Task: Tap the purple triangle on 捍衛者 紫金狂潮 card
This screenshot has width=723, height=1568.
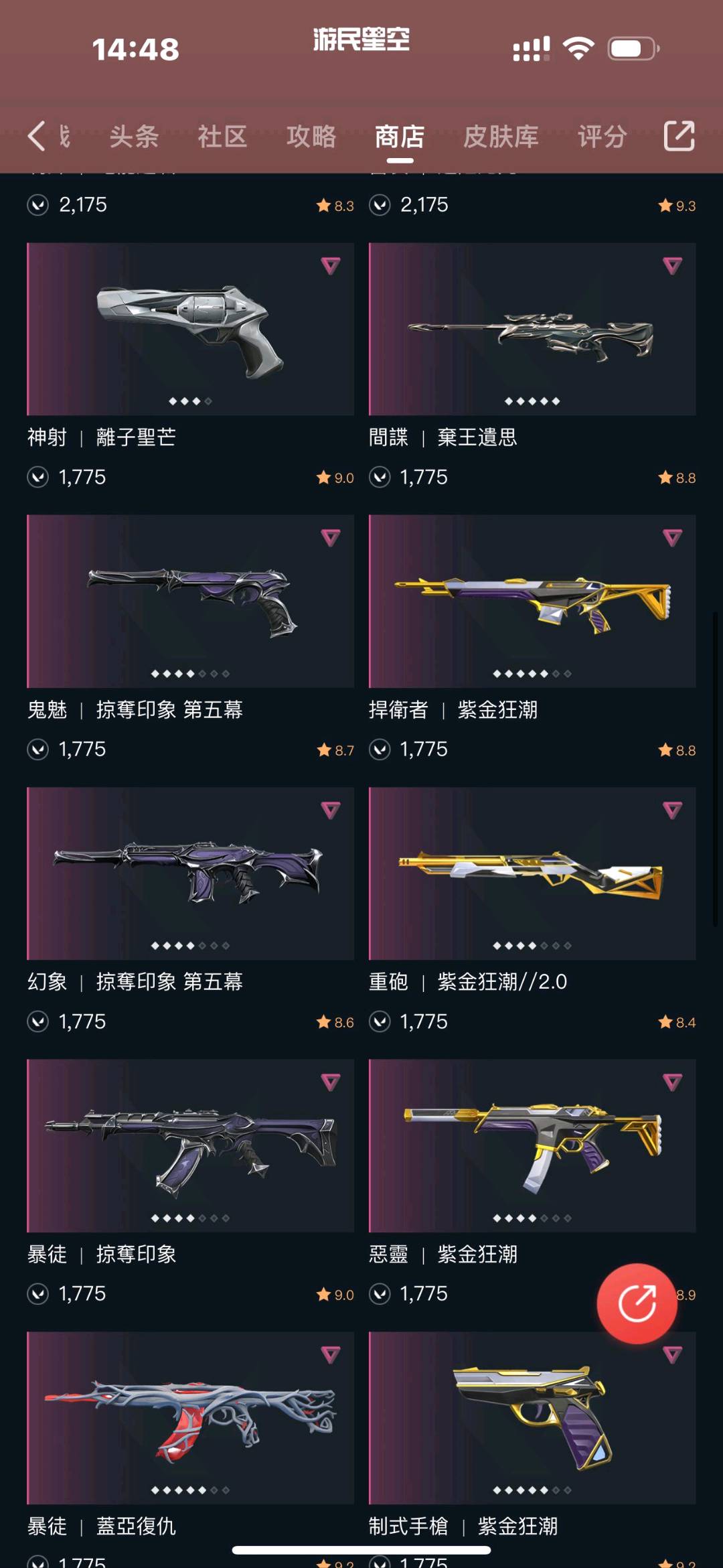Action: [x=672, y=537]
